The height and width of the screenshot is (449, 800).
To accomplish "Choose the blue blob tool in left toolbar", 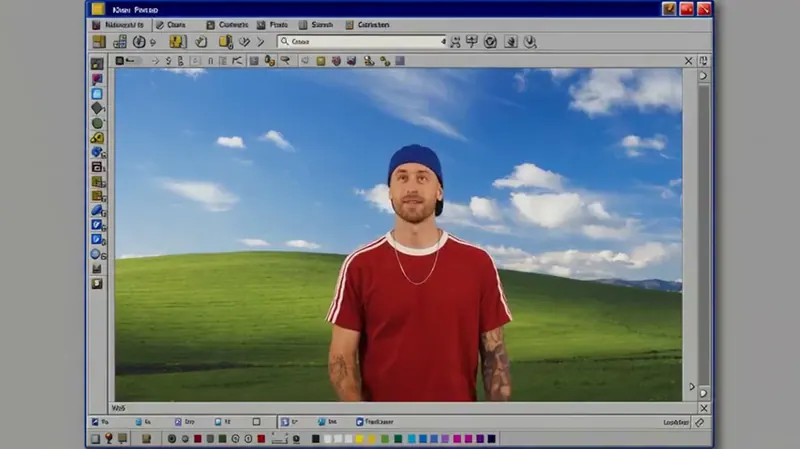I will pyautogui.click(x=97, y=152).
